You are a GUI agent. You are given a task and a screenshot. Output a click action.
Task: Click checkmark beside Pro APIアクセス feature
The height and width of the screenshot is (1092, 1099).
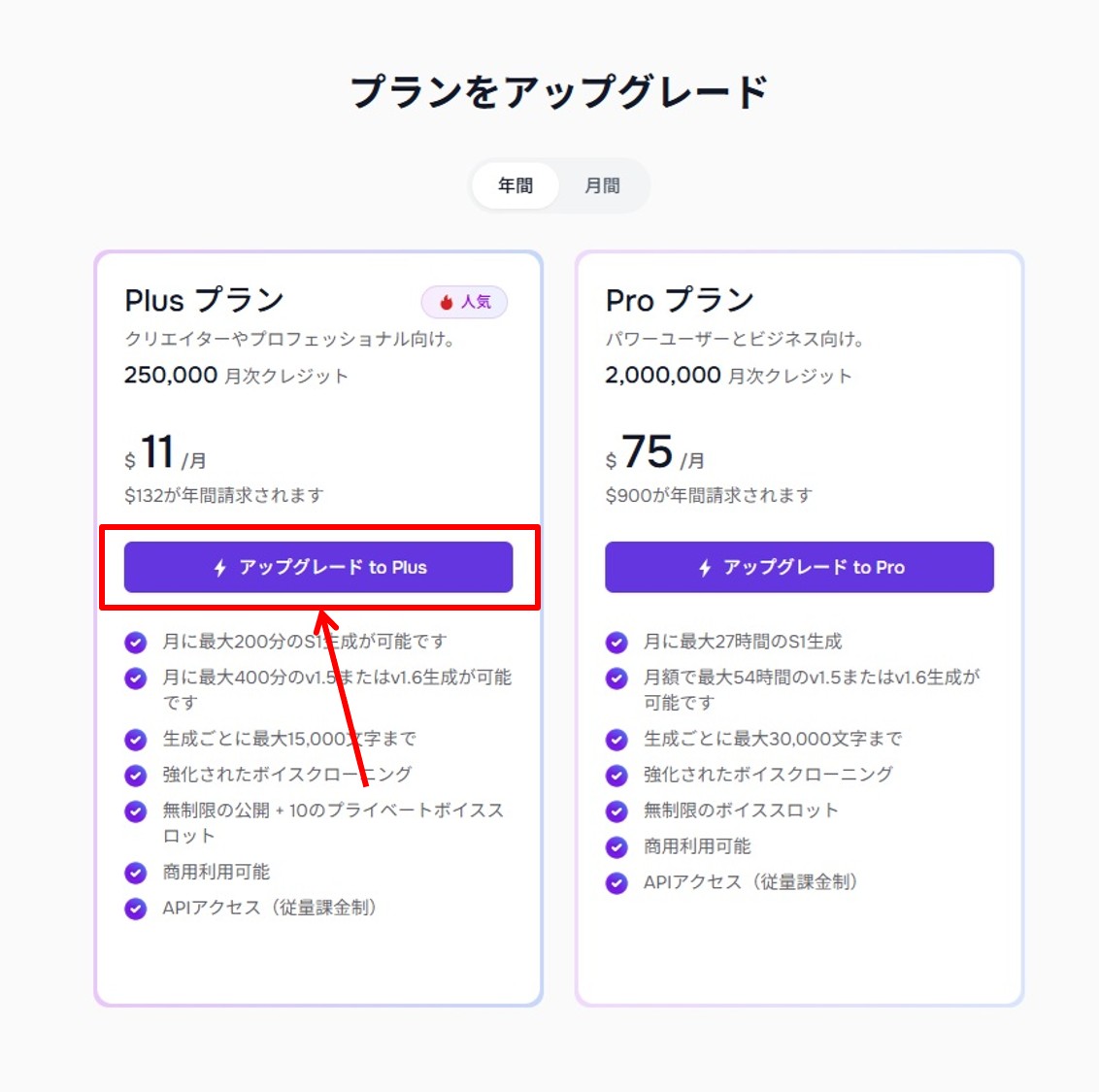(x=616, y=883)
